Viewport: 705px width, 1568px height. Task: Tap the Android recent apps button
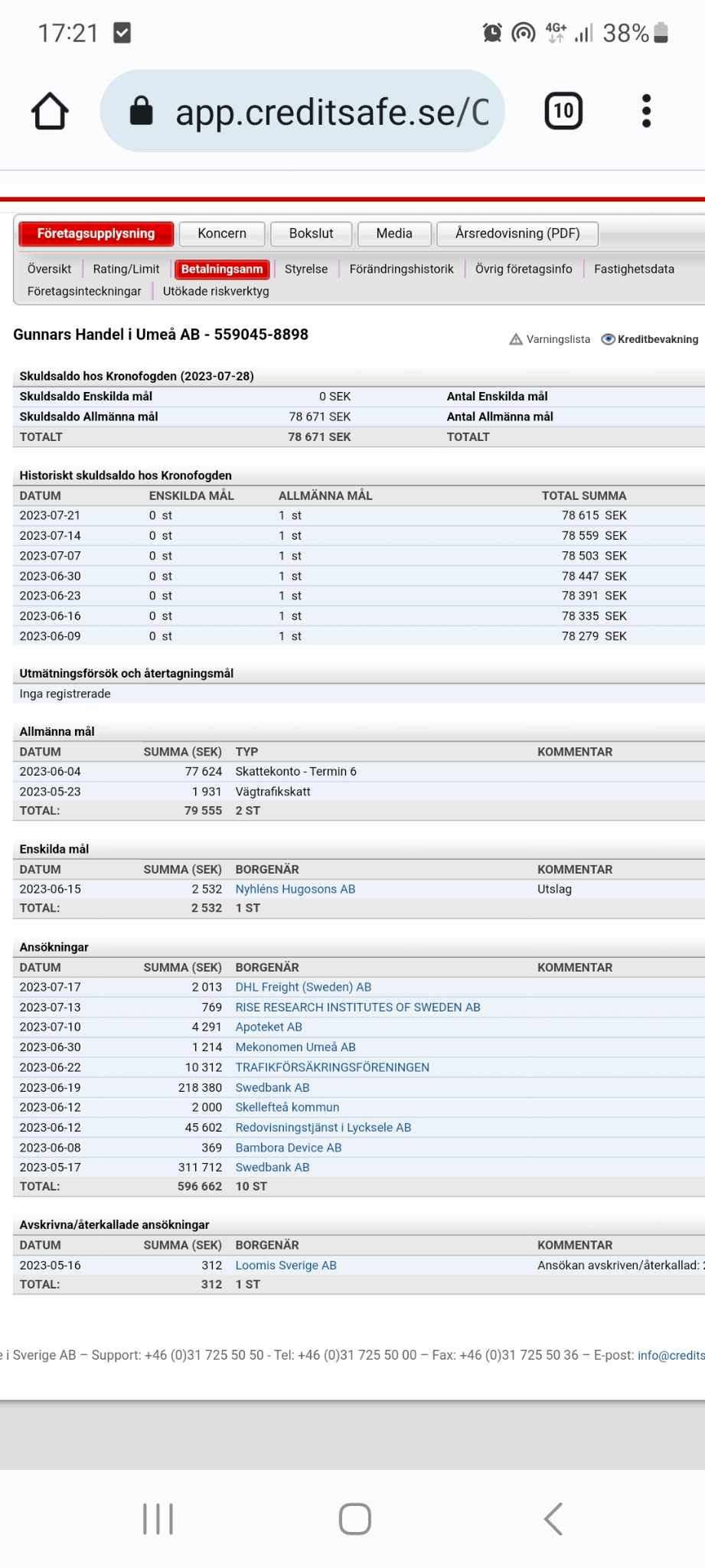158,1519
